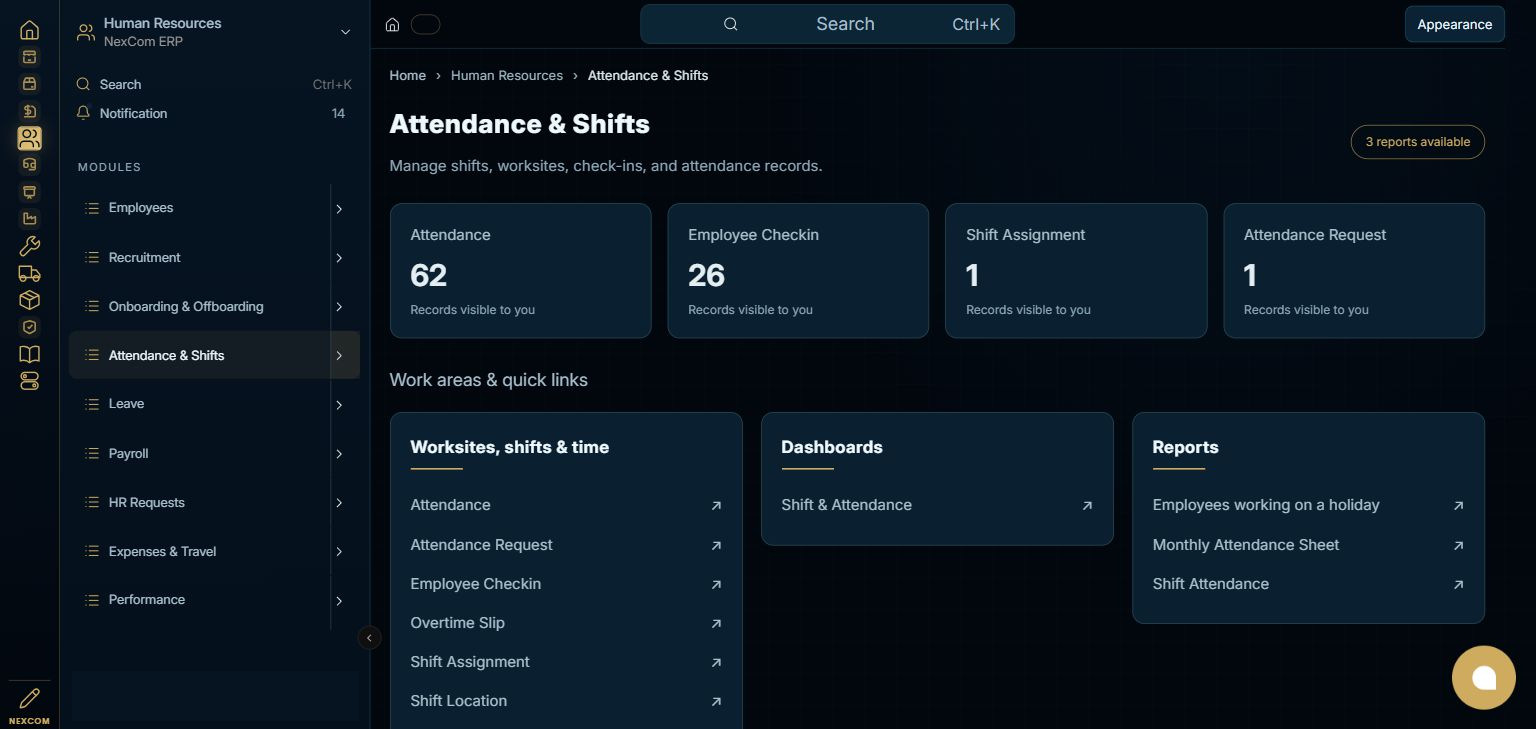Select Onboarding & Offboarding in the modules list
The width and height of the screenshot is (1536, 729).
186,306
